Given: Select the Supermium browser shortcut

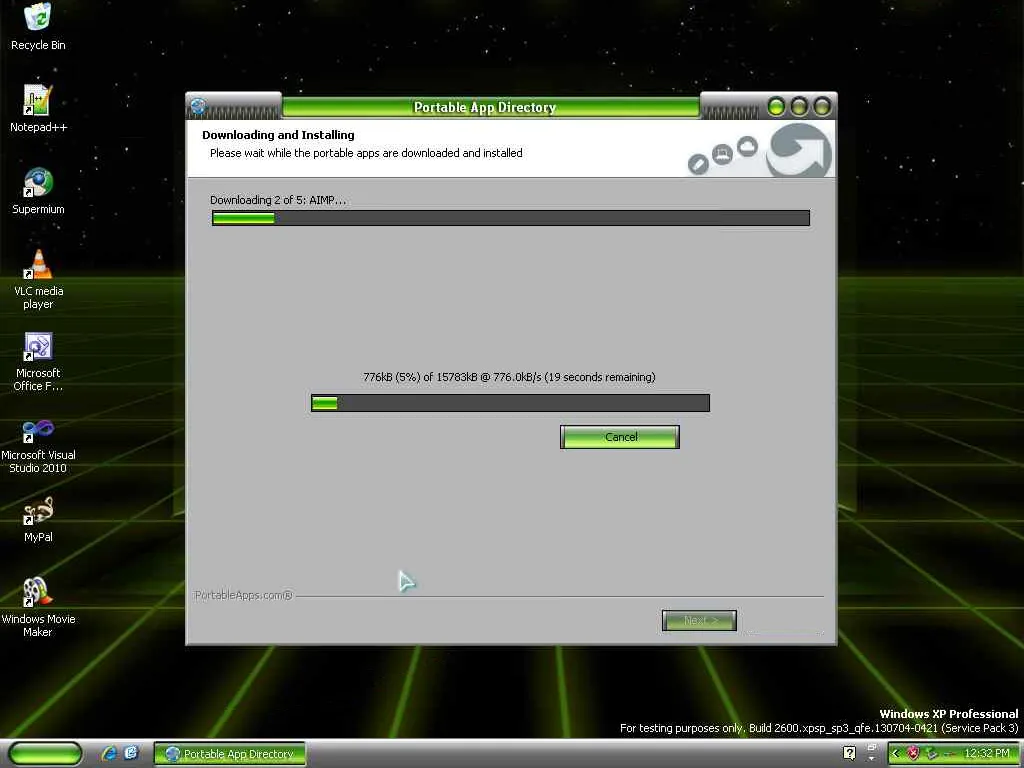Looking at the screenshot, I should coord(38,191).
